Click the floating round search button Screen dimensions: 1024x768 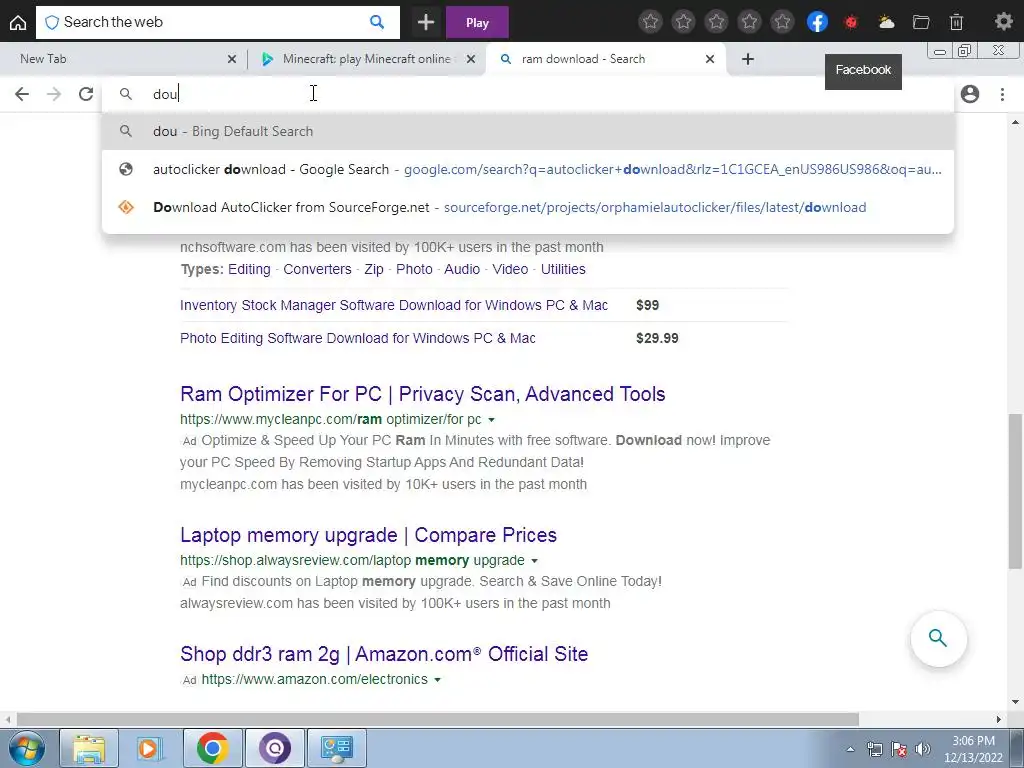tap(938, 638)
